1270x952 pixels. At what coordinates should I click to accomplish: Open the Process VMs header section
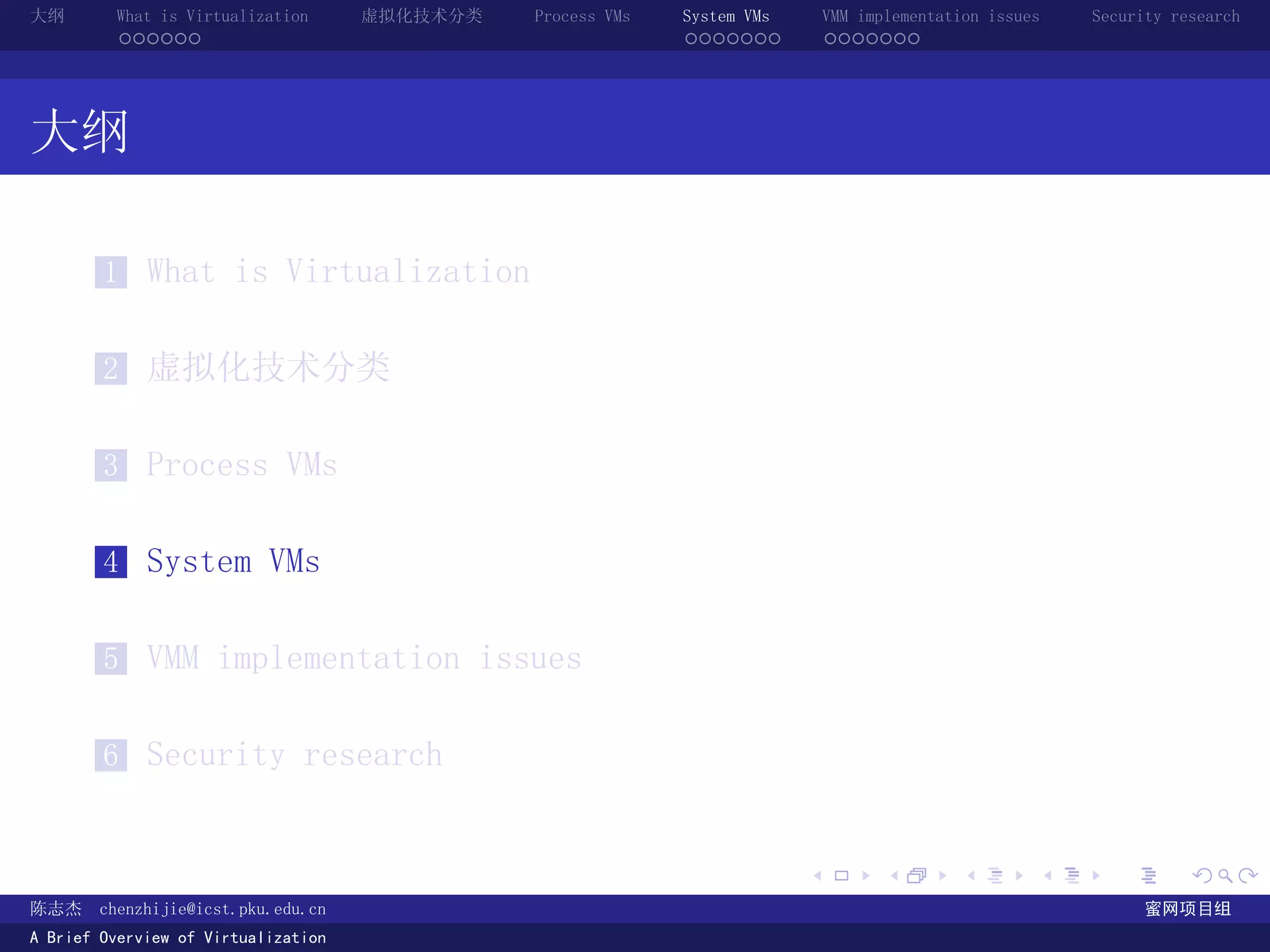click(x=582, y=16)
